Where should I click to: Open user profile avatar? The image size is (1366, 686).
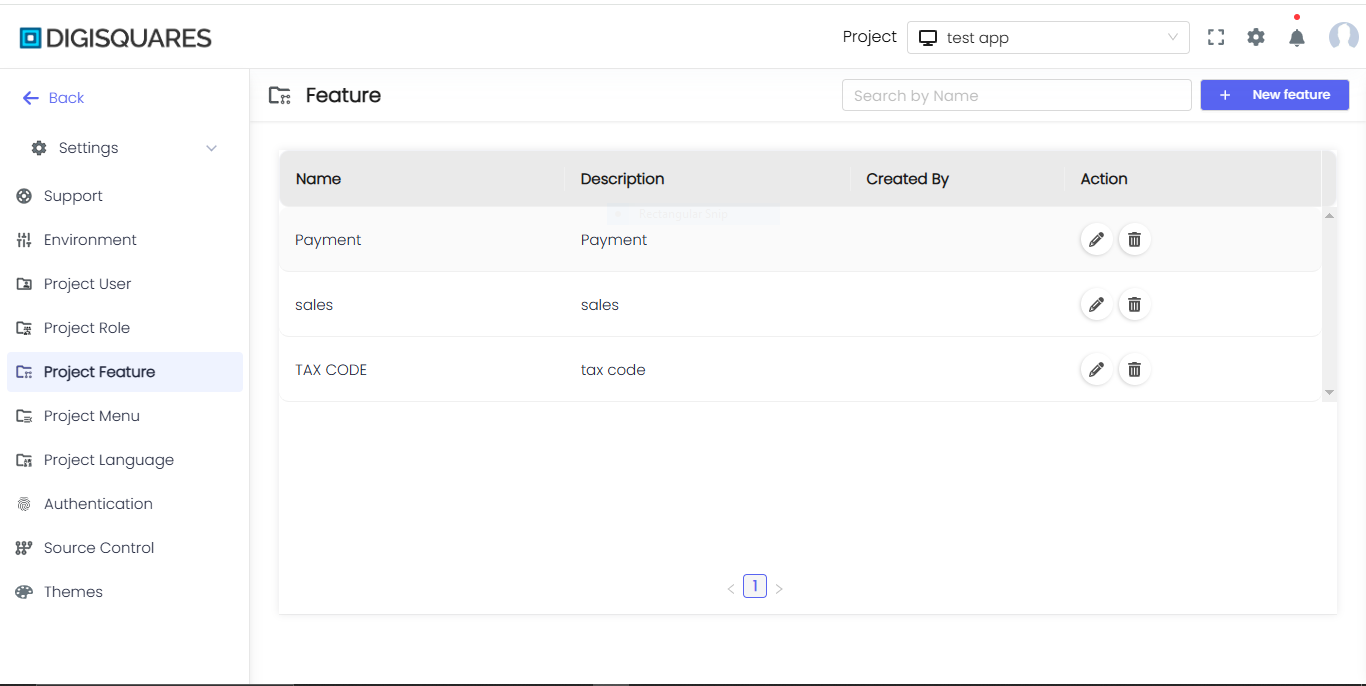[x=1343, y=37]
